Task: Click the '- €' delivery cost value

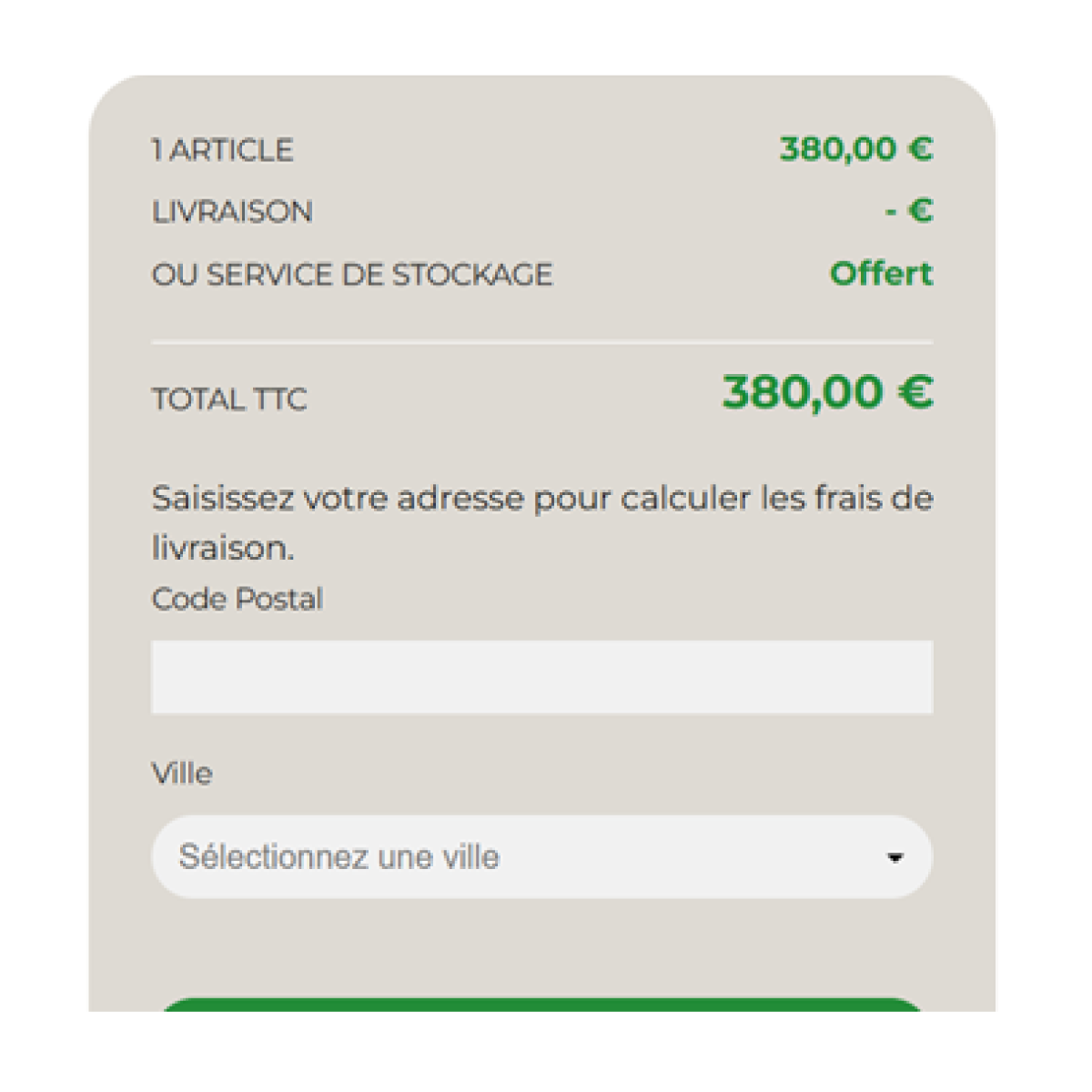Action: tap(909, 211)
